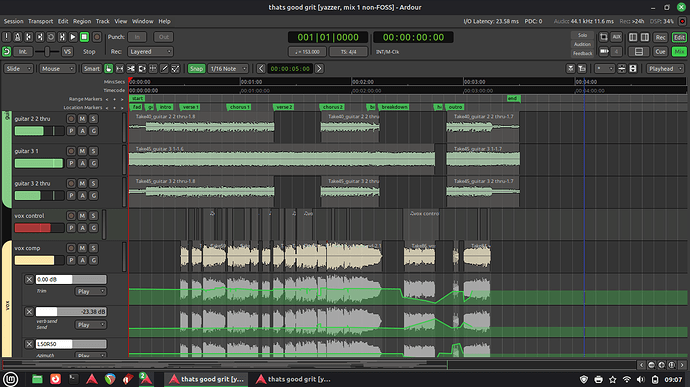Click the Int. sync source button
Screen dimensions: 690x387
click(x=22, y=52)
